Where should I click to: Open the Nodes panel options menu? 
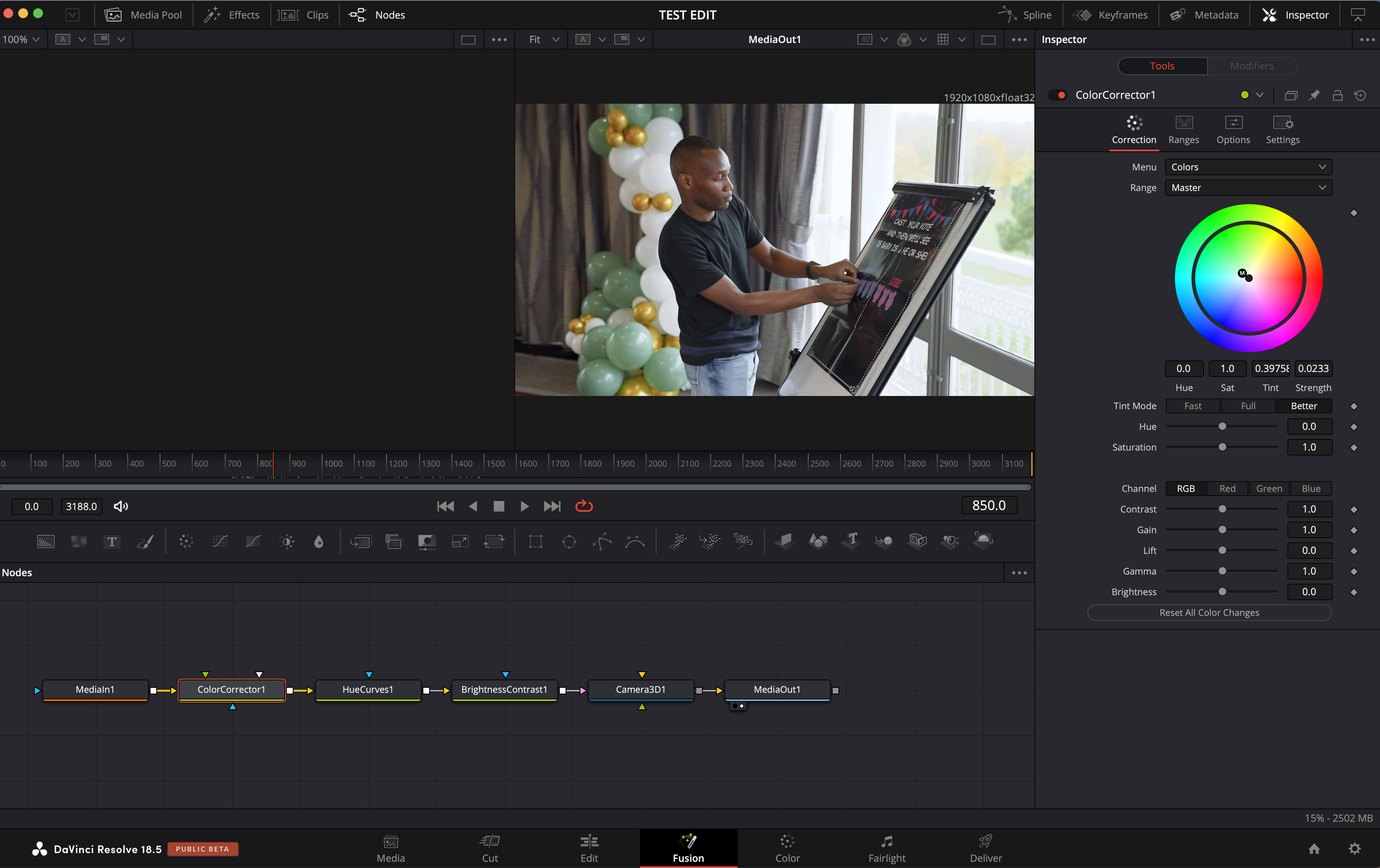1020,572
